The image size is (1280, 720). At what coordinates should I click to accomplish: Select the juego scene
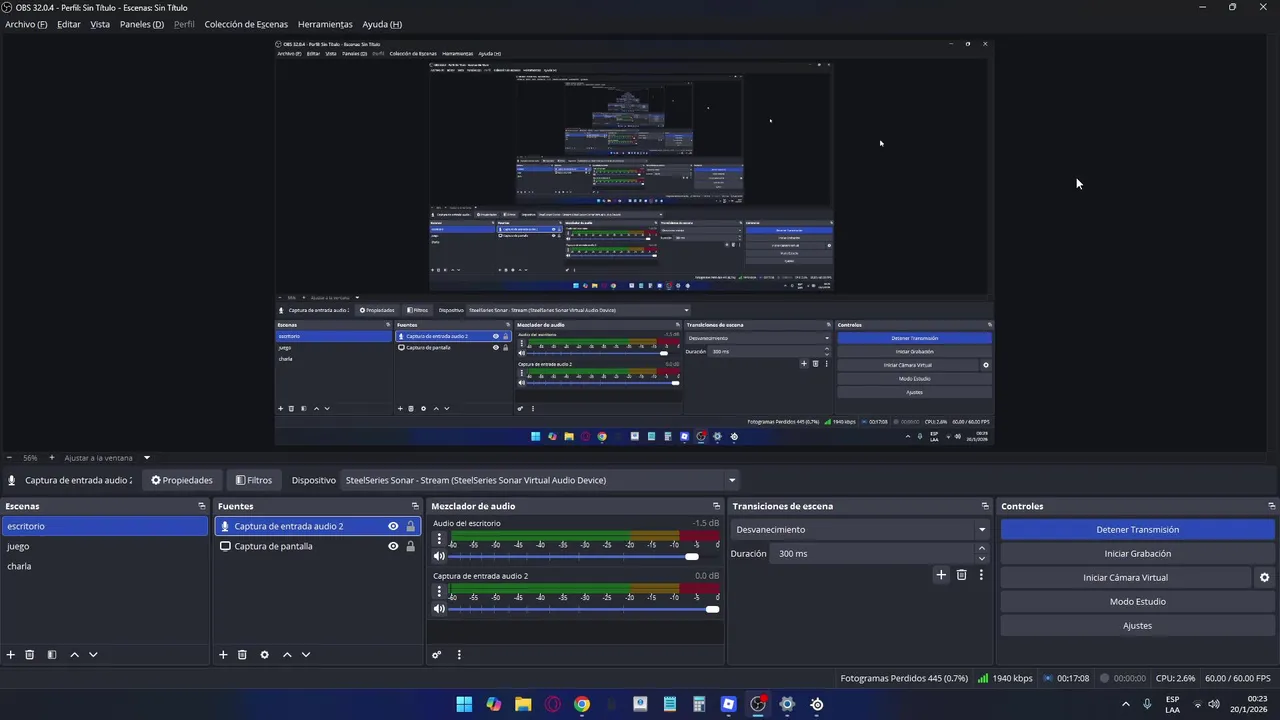click(105, 546)
